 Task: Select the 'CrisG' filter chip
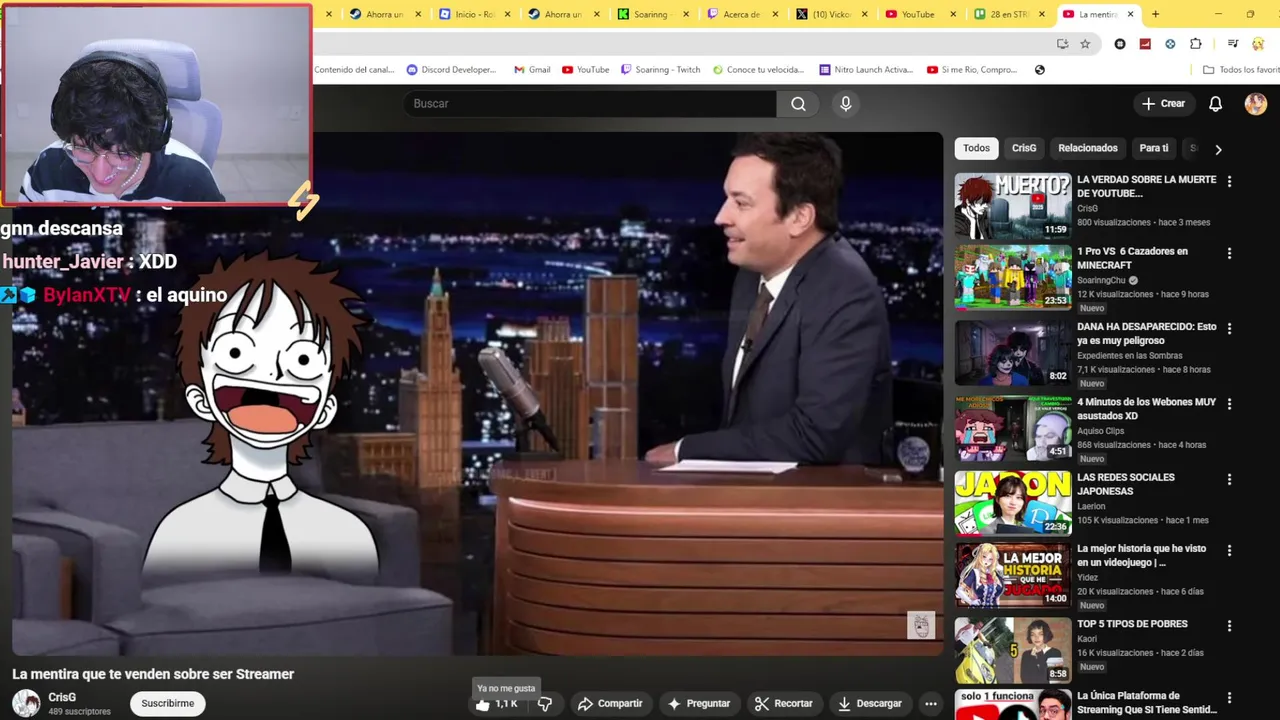[x=1024, y=148]
